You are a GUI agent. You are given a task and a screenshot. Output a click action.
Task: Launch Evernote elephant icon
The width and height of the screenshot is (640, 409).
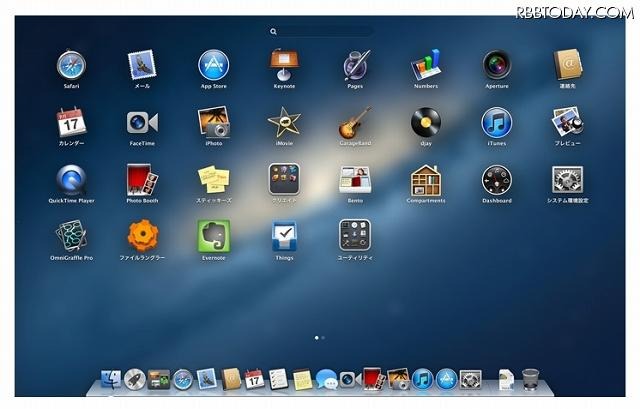213,237
